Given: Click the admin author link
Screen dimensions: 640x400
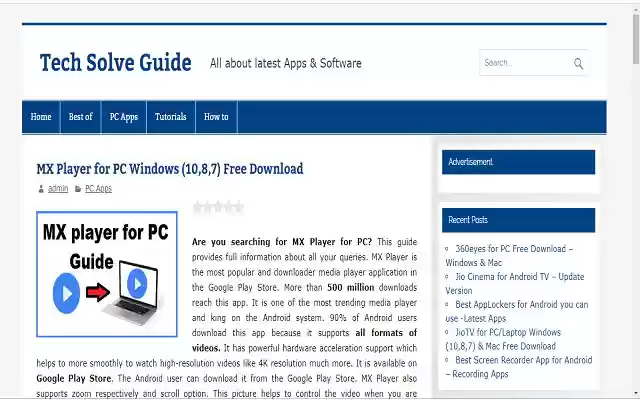Looking at the screenshot, I should coord(58,189).
